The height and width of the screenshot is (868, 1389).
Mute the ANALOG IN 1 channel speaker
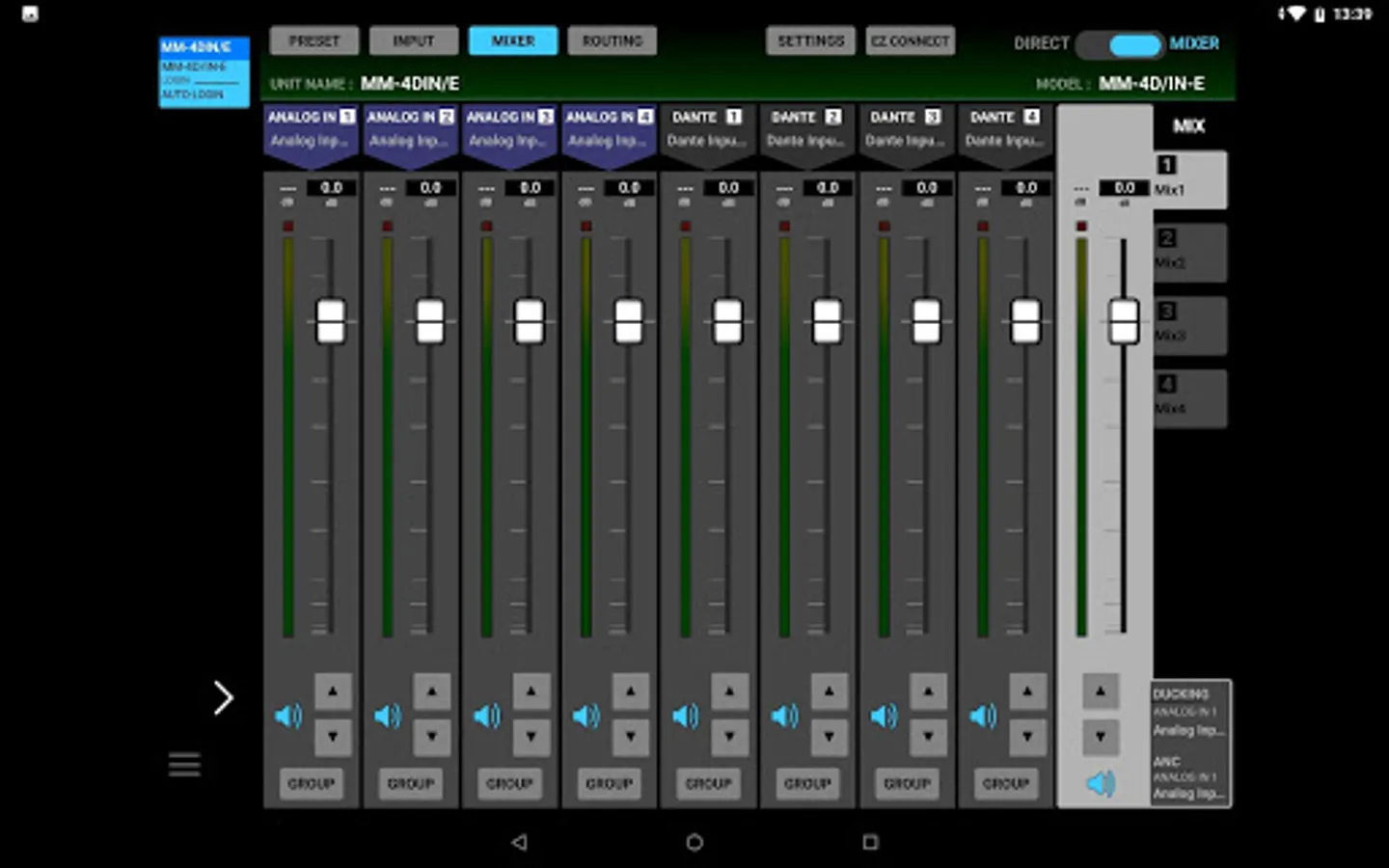288,716
